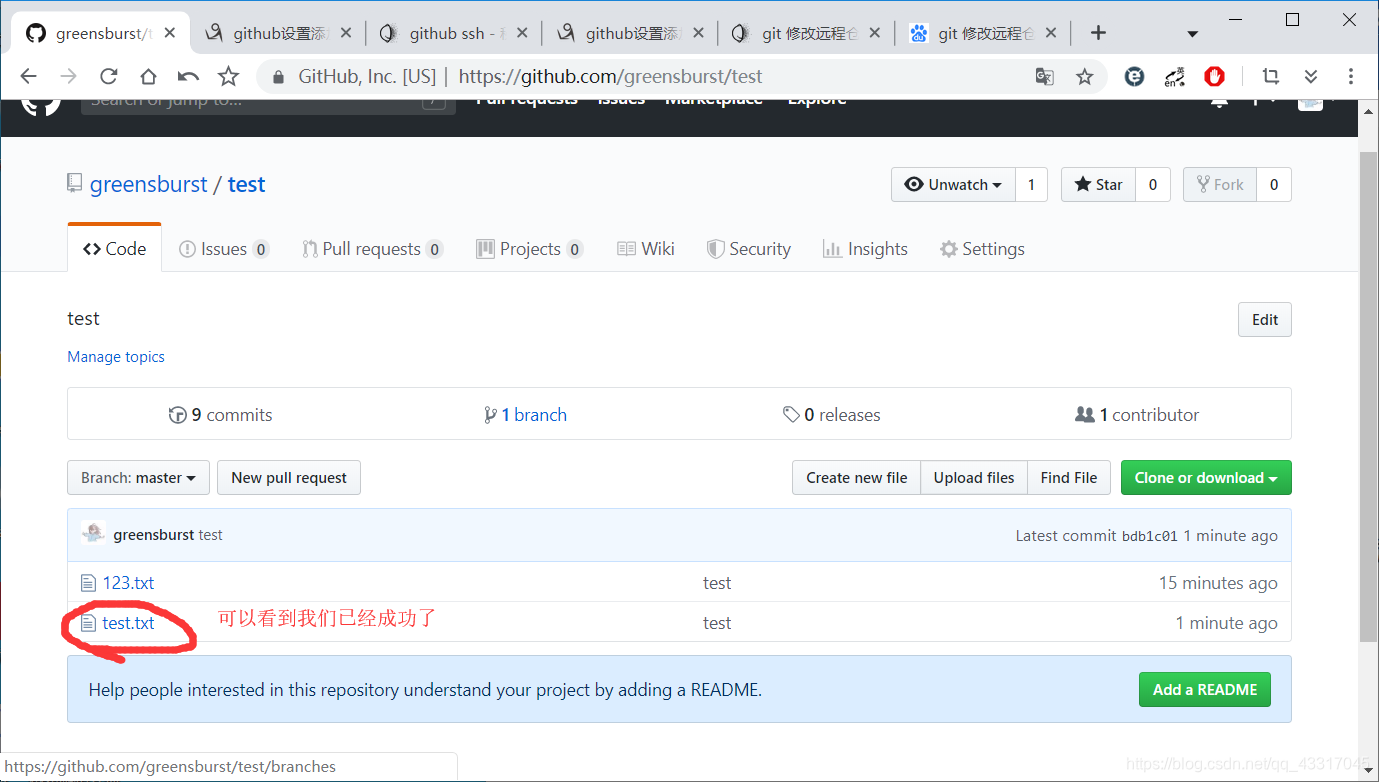Open the tab list dropdown arrow
Image resolution: width=1379 pixels, height=782 pixels.
click(x=1192, y=34)
